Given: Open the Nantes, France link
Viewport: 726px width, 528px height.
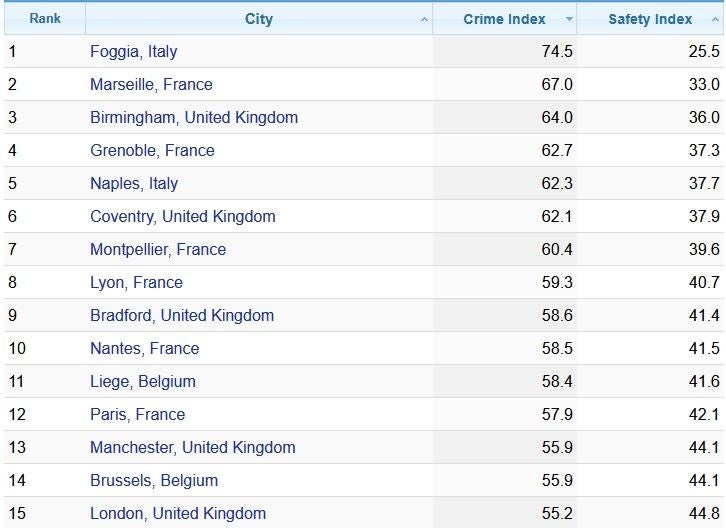Looking at the screenshot, I should pyautogui.click(x=145, y=348).
